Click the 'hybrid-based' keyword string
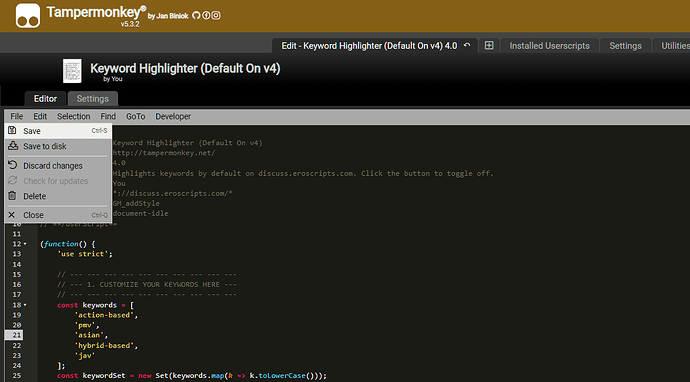Image resolution: width=690 pixels, height=382 pixels. 104,345
